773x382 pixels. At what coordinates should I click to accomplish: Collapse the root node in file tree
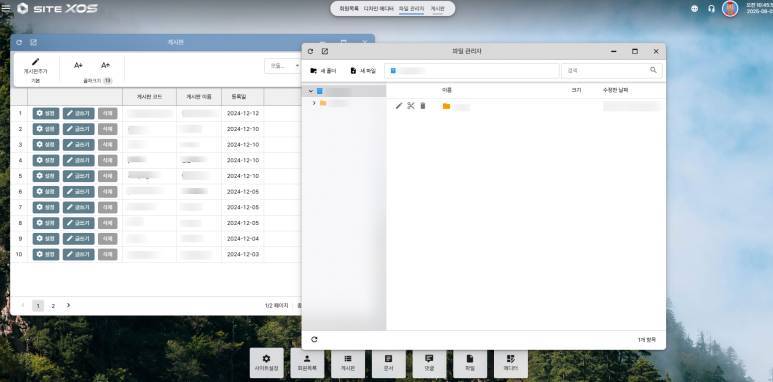[x=311, y=91]
